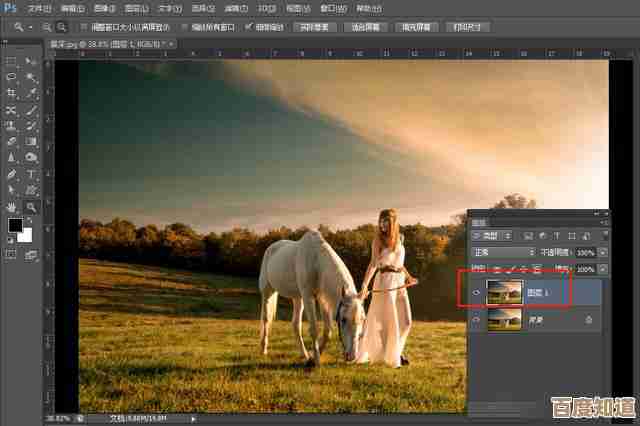The width and height of the screenshot is (640, 426).
Task: Click the lock icon on background layer
Action: (588, 319)
